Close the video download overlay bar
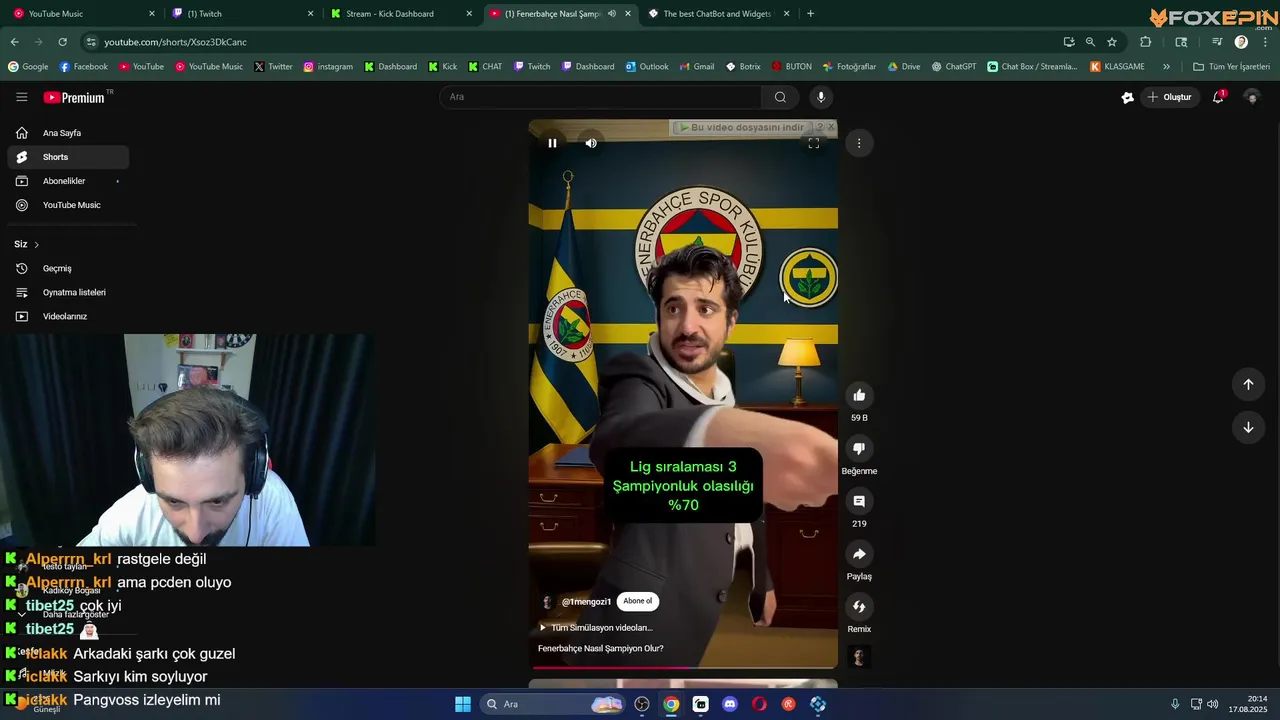Viewport: 1280px width, 720px height. [x=831, y=127]
